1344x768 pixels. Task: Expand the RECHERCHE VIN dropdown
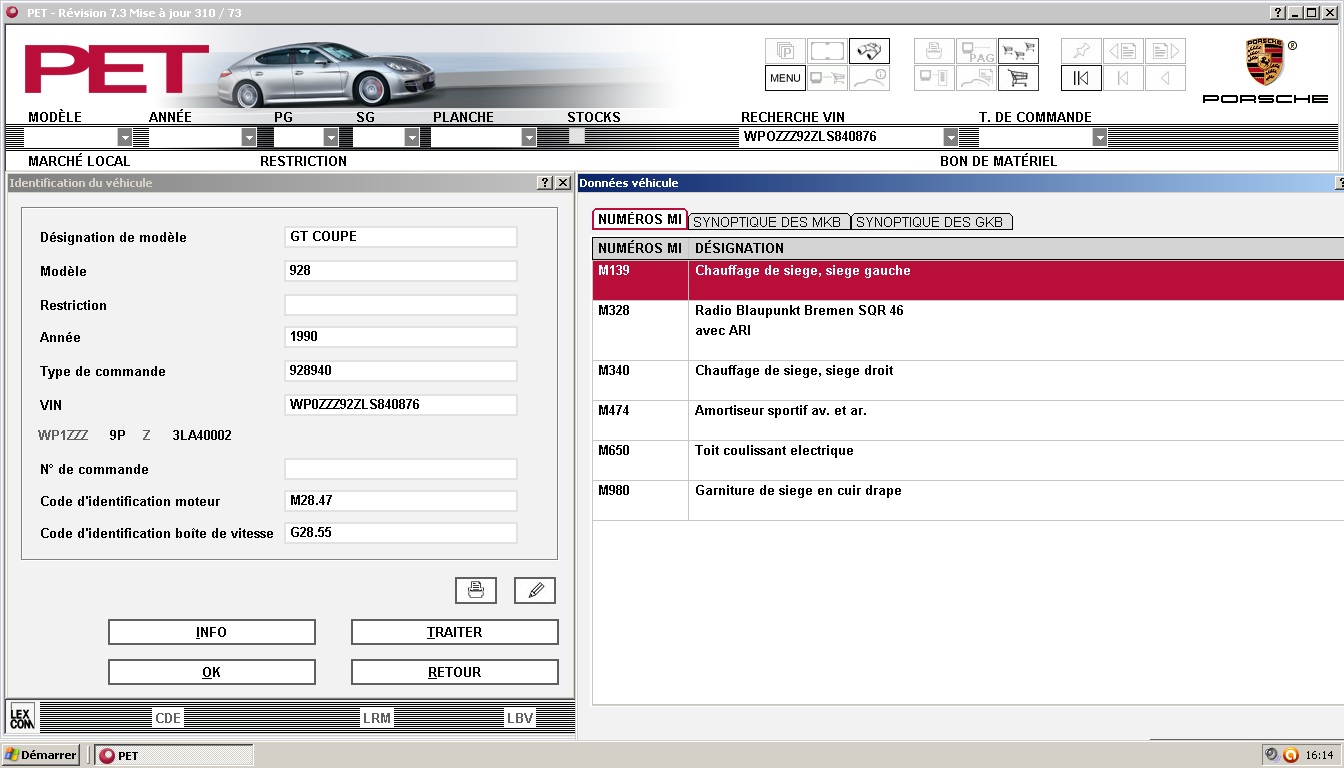[951, 137]
